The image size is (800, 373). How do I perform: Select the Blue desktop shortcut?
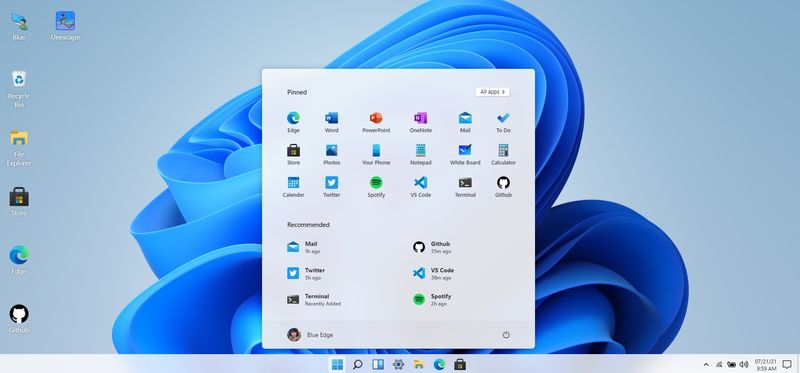tap(19, 27)
